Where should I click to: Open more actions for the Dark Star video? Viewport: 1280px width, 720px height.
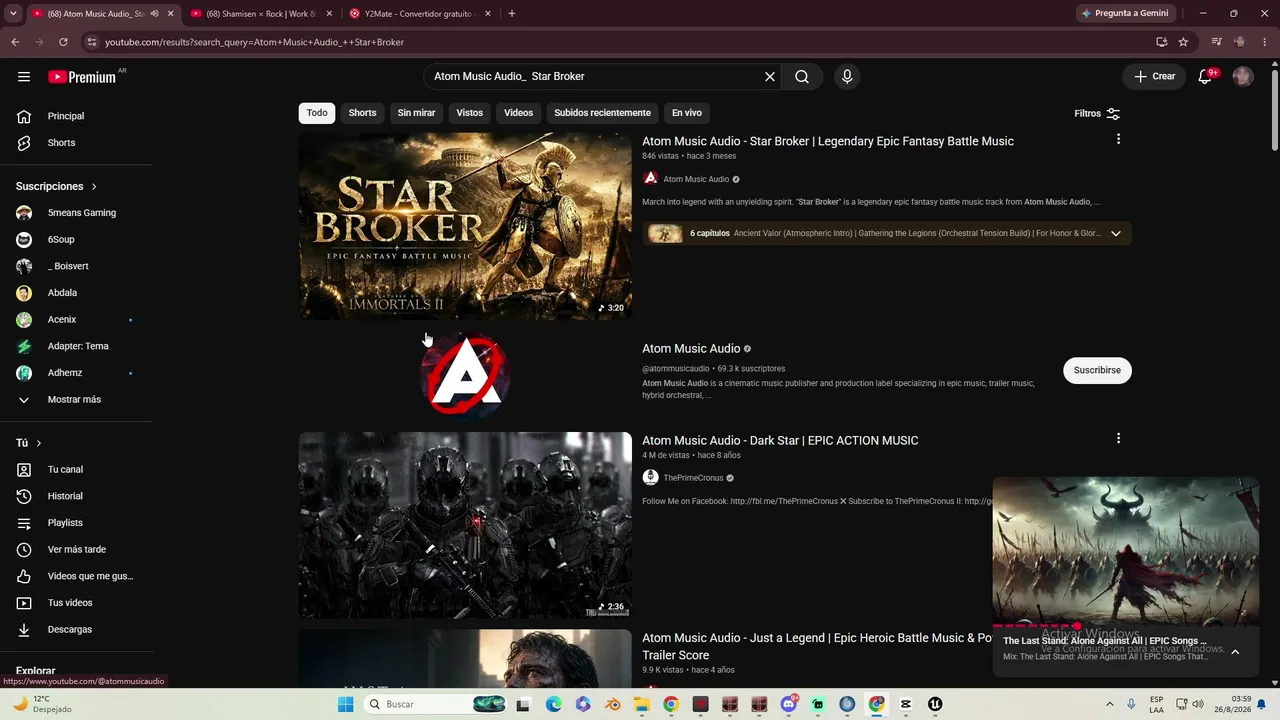point(1118,438)
